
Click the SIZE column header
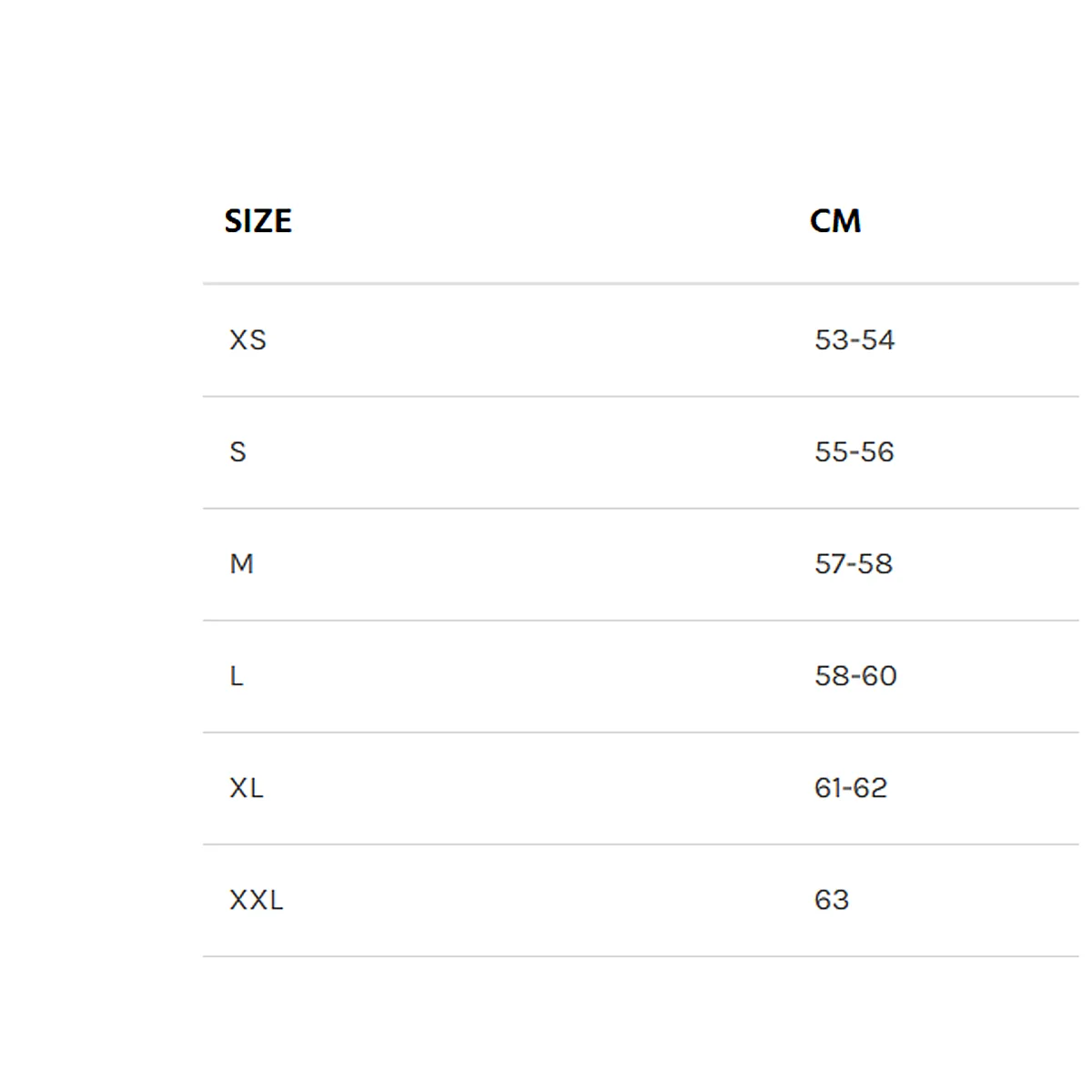[x=258, y=221]
